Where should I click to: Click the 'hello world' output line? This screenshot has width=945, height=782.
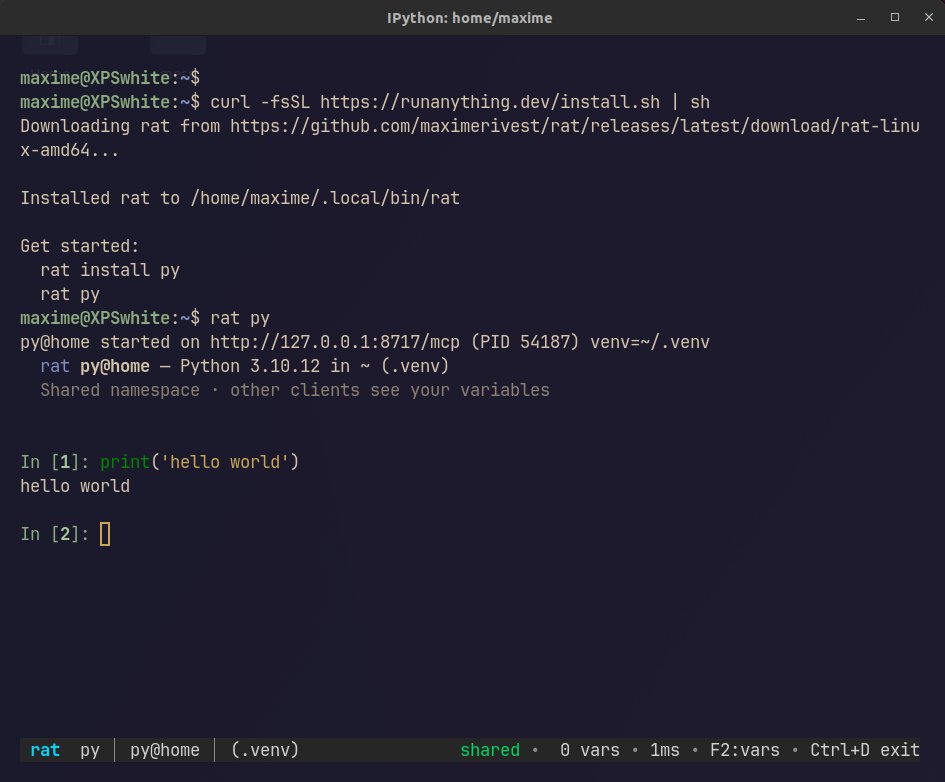pos(75,486)
